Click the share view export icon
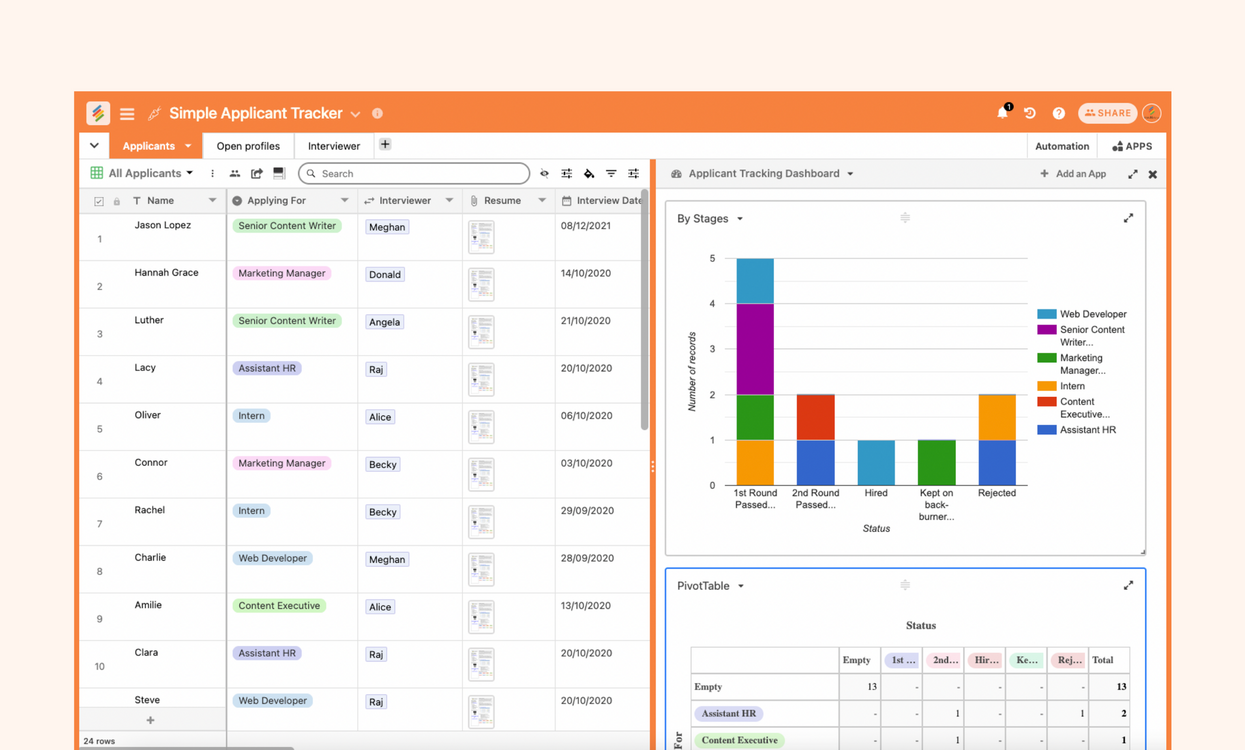Image resolution: width=1245 pixels, height=750 pixels. [257, 174]
